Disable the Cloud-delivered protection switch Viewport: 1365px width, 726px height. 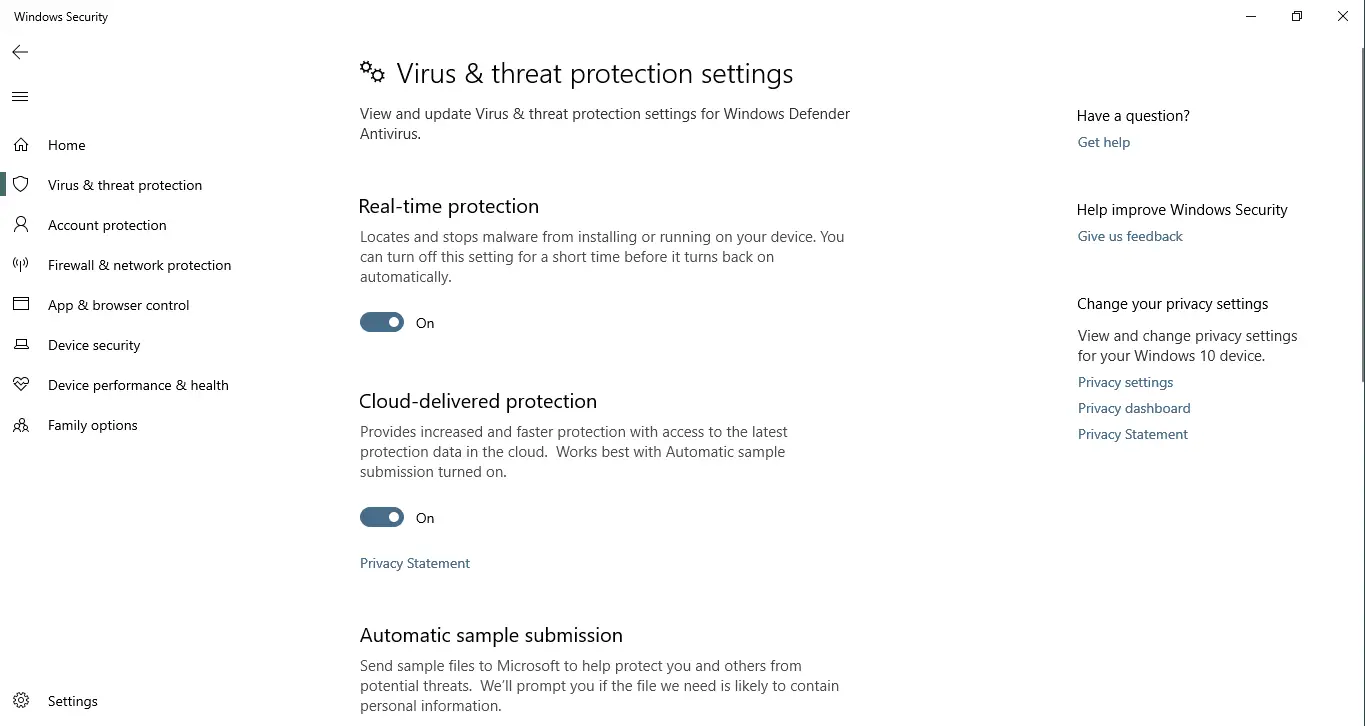(381, 517)
